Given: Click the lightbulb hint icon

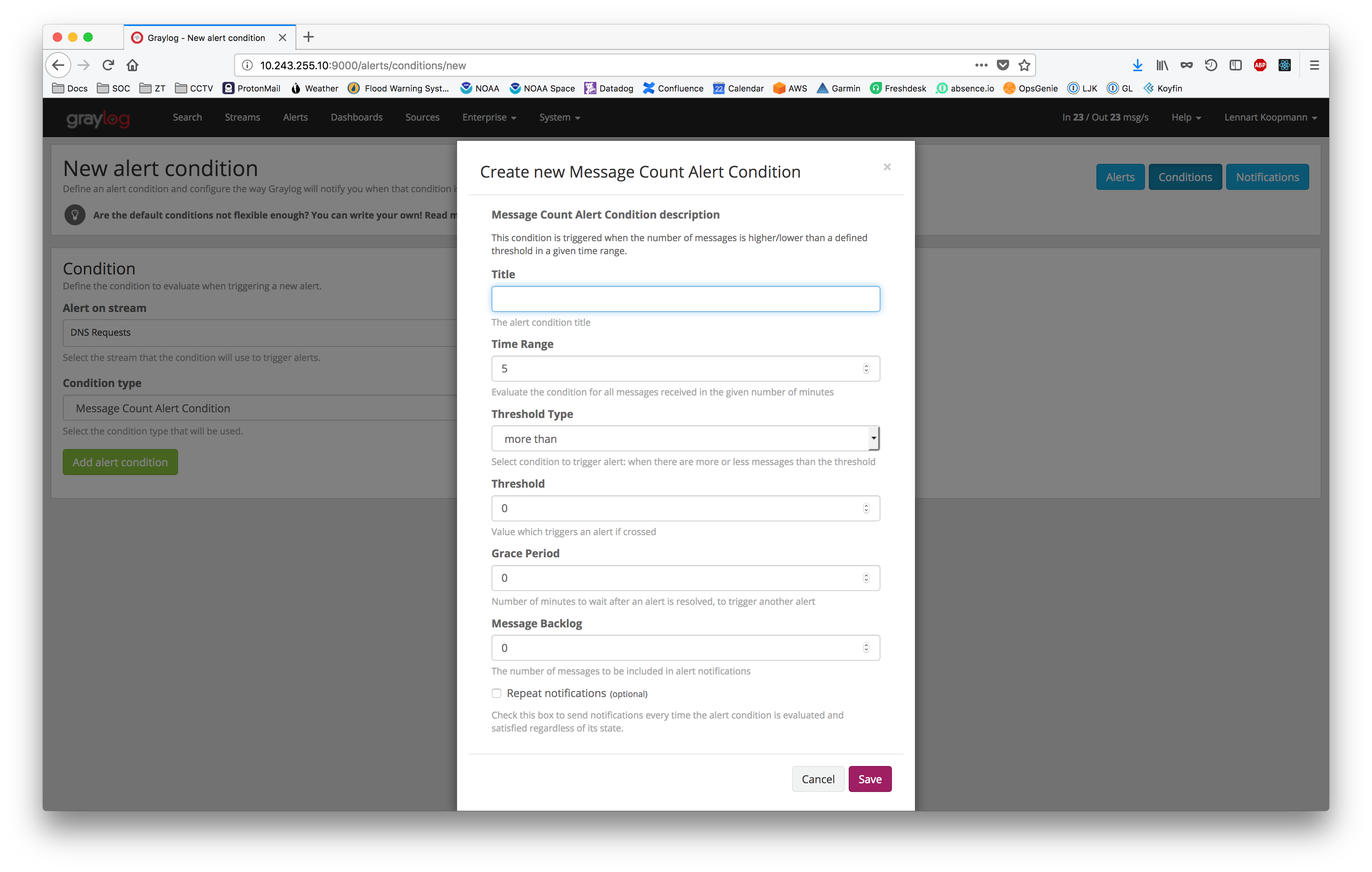Looking at the screenshot, I should click(75, 215).
